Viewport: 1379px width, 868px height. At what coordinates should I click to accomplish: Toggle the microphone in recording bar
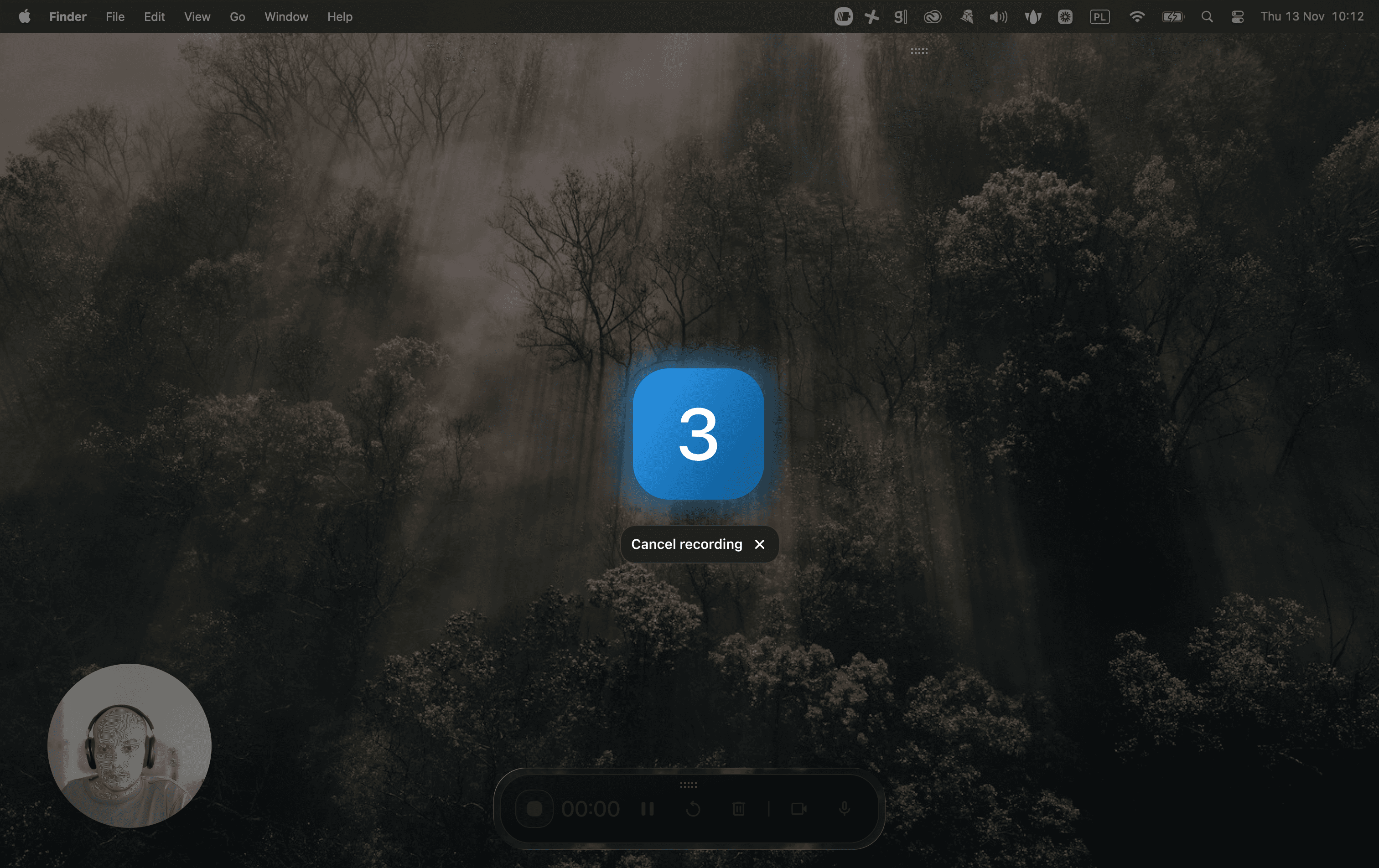(x=844, y=808)
